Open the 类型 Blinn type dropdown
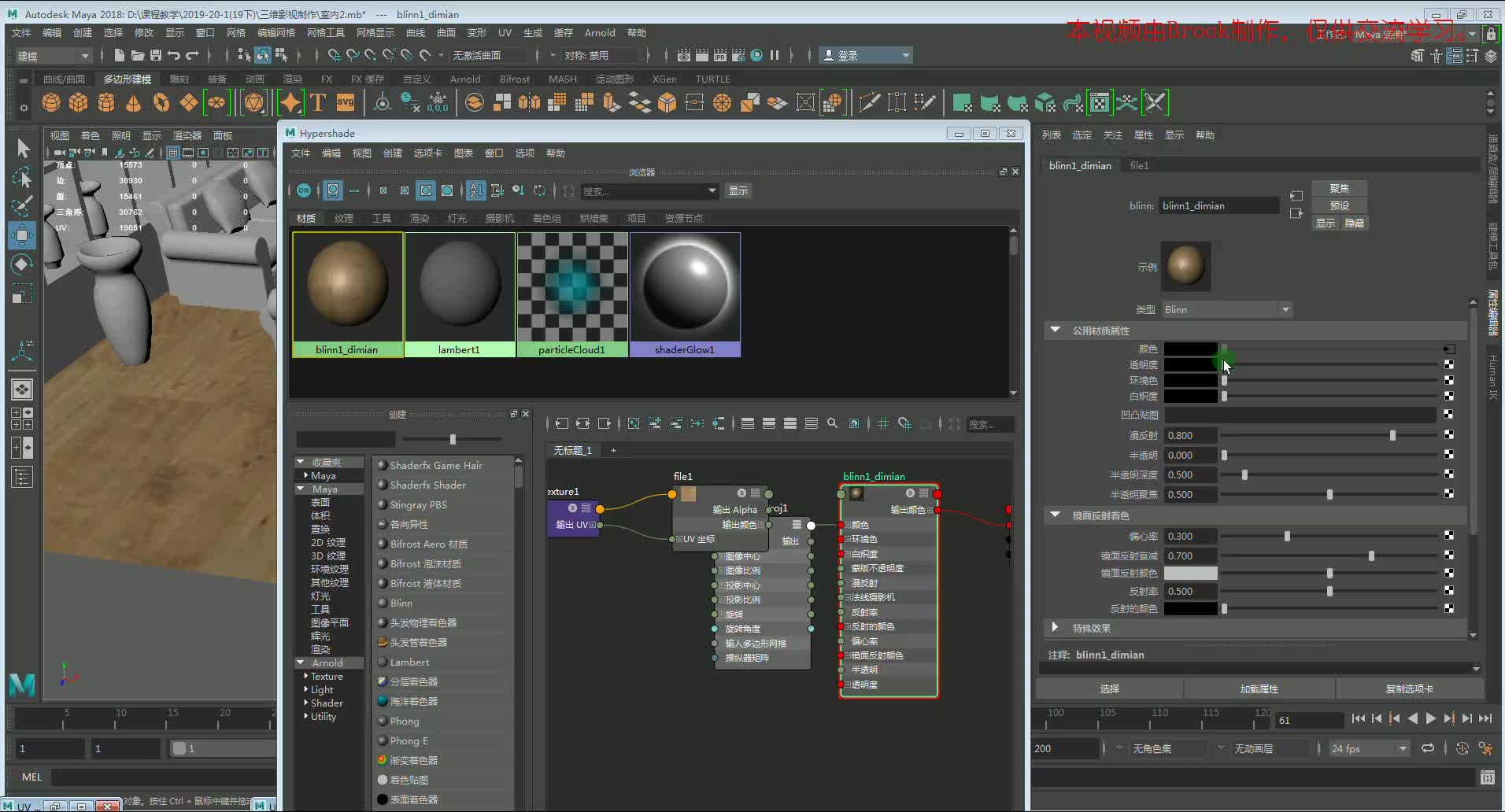This screenshot has height=812, width=1505. click(1228, 309)
